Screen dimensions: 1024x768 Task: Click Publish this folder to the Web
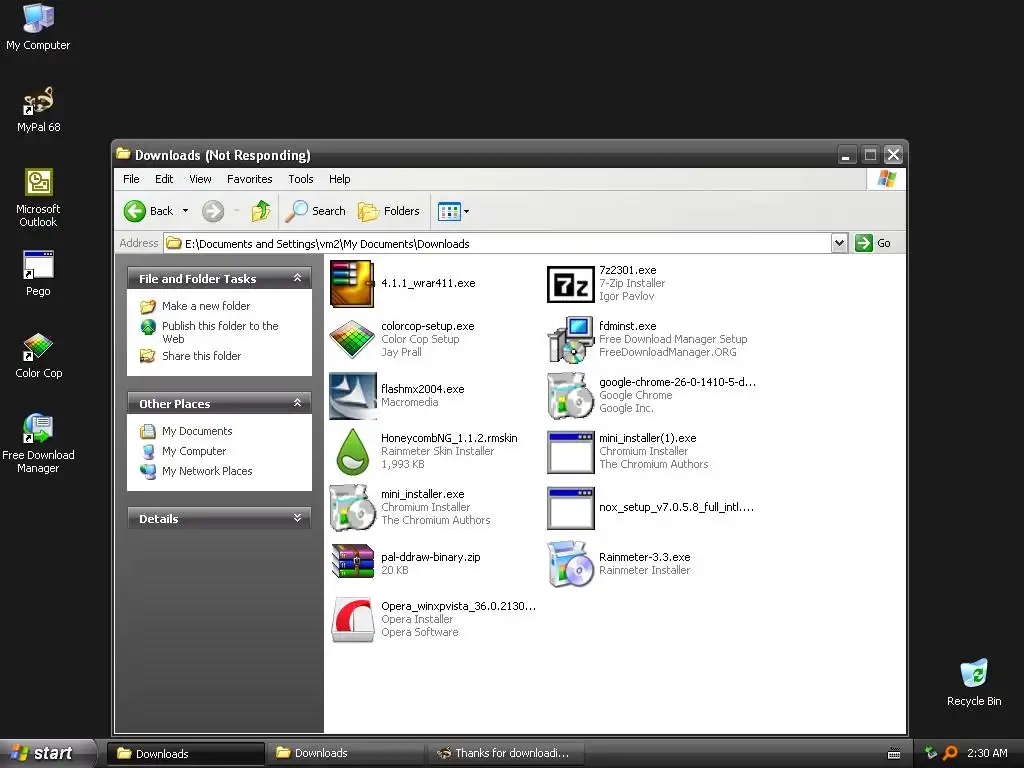coord(220,332)
